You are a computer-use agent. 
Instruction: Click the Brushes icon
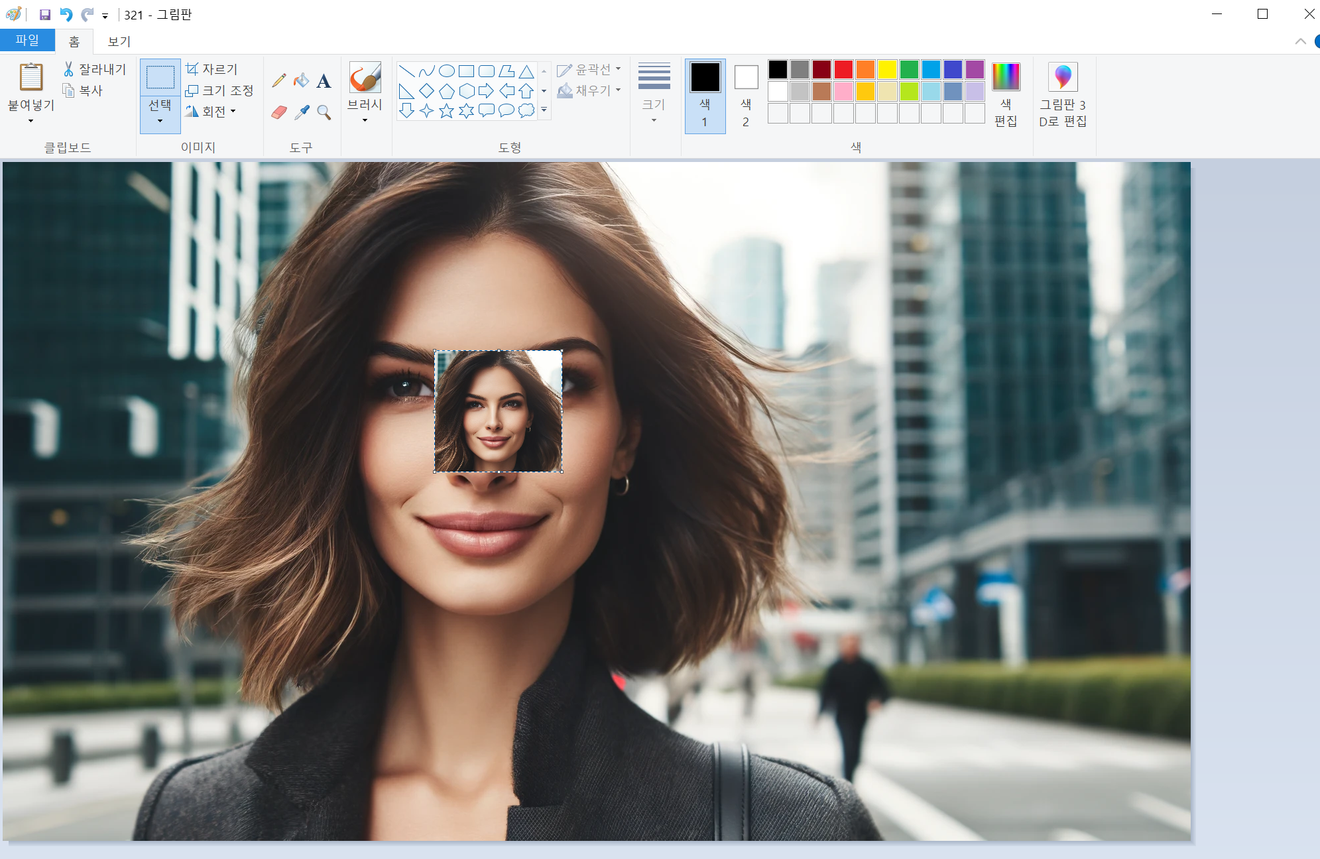[365, 78]
